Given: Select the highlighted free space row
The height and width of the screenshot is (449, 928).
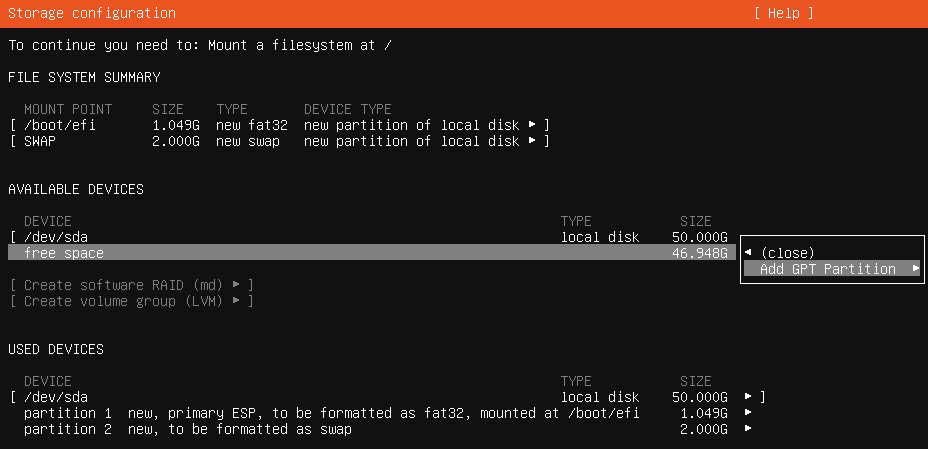Looking at the screenshot, I should [372, 253].
